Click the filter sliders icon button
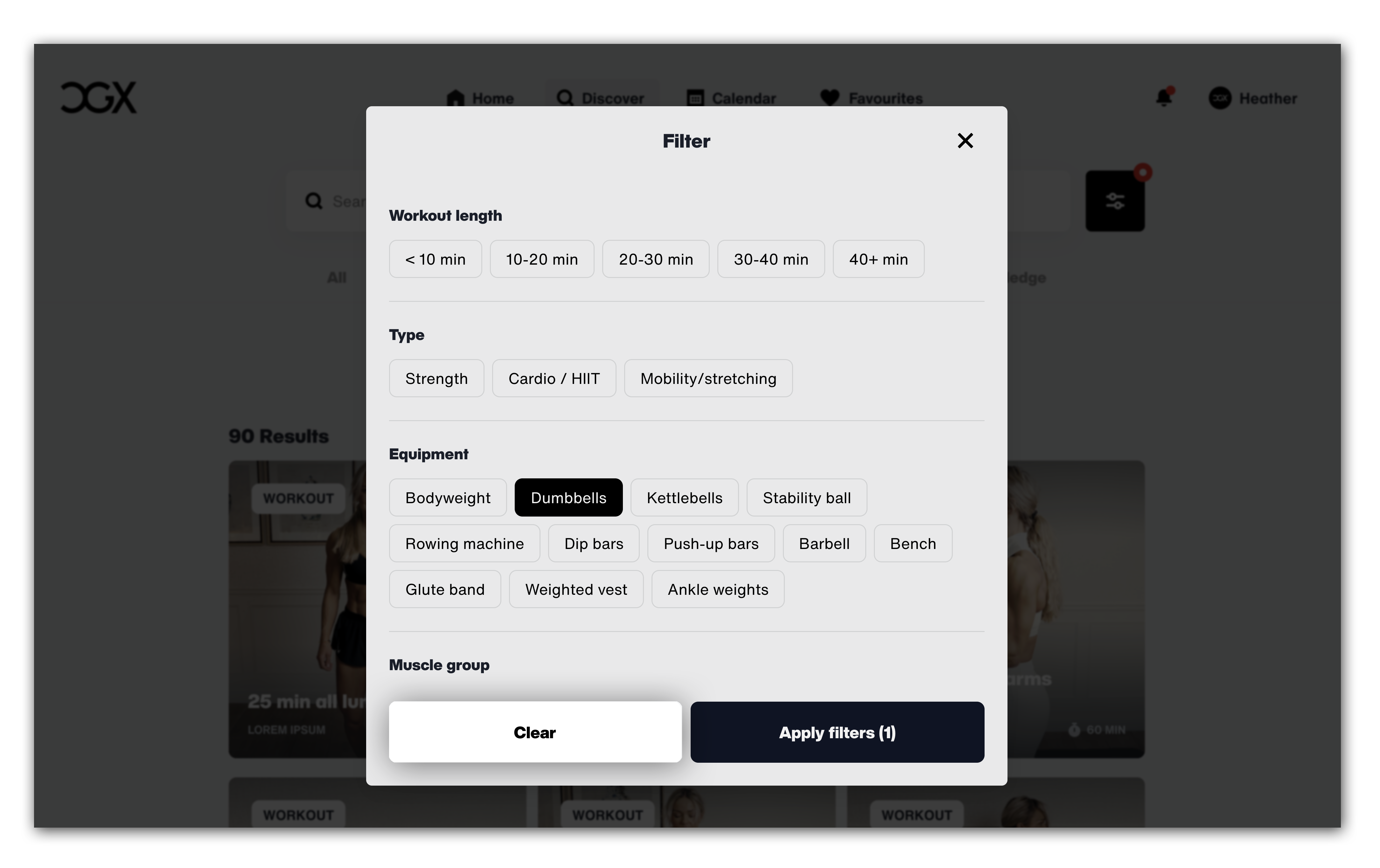Viewport: 1380px width, 868px height. click(1115, 201)
